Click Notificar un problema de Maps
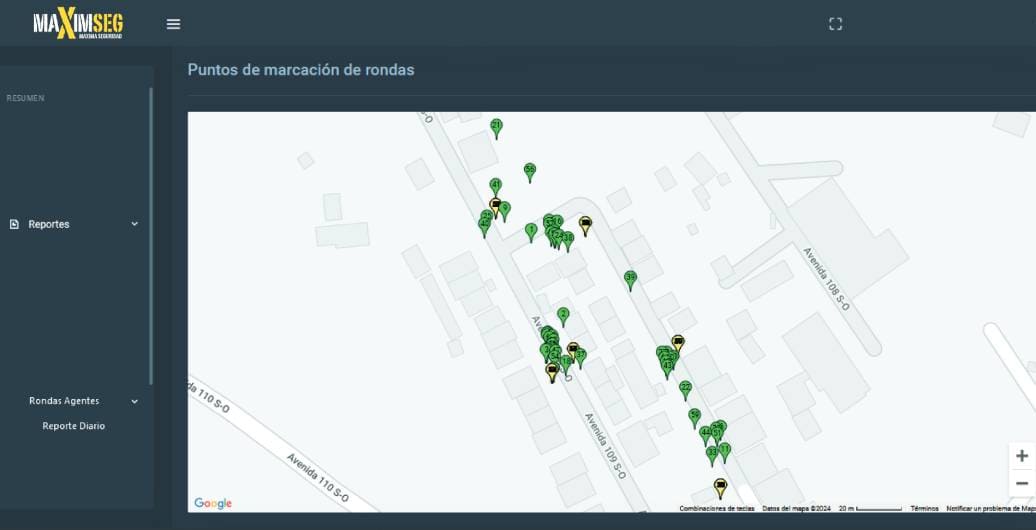 pyautogui.click(x=990, y=508)
